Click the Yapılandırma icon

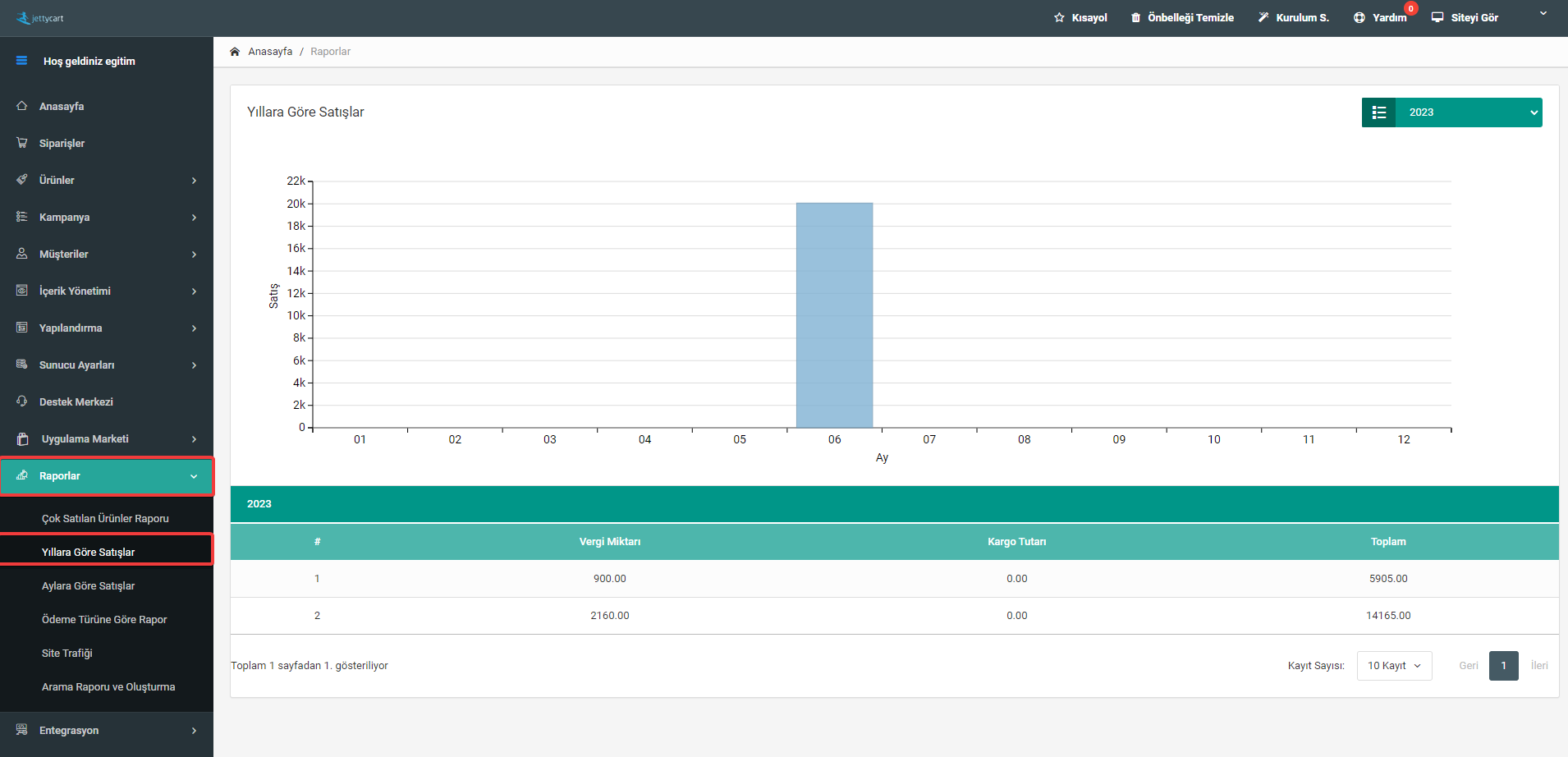(x=22, y=328)
